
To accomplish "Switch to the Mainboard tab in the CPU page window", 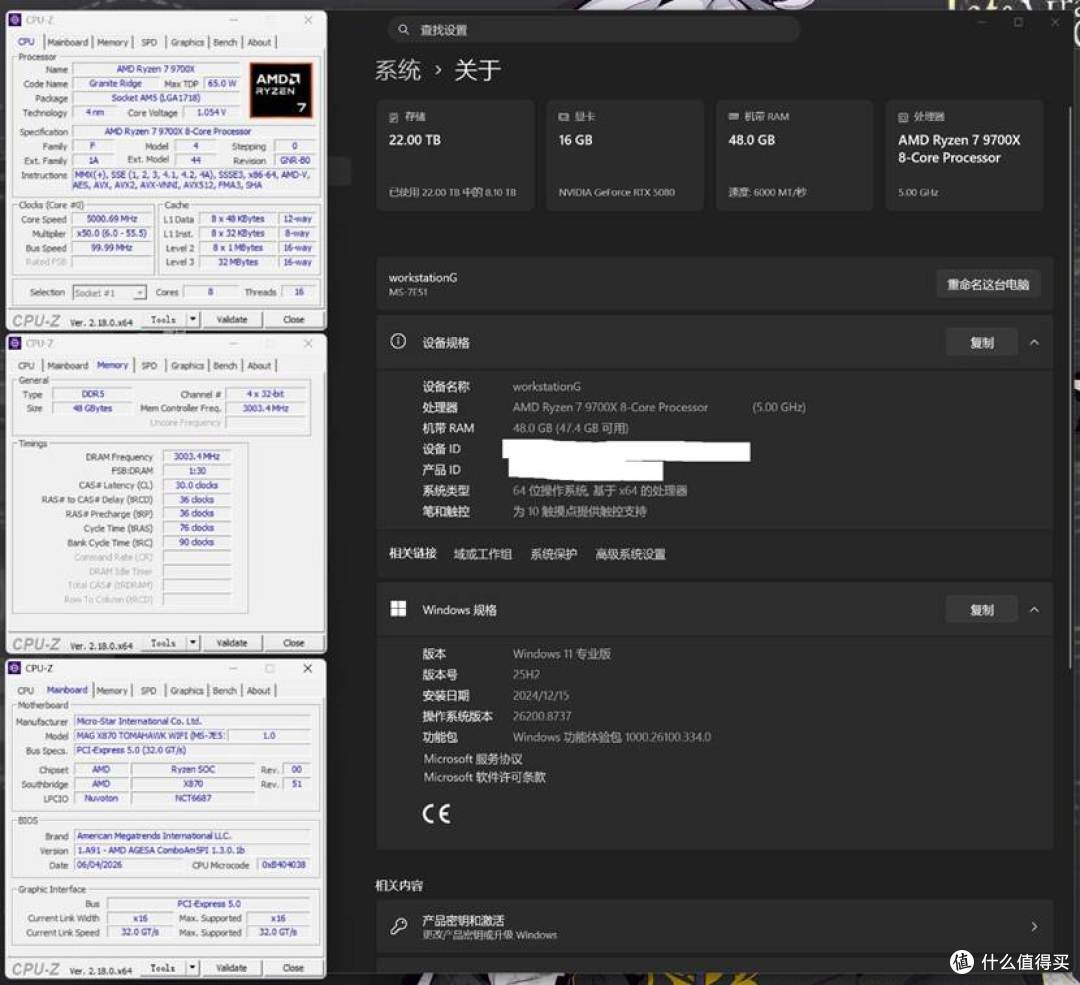I will point(68,42).
